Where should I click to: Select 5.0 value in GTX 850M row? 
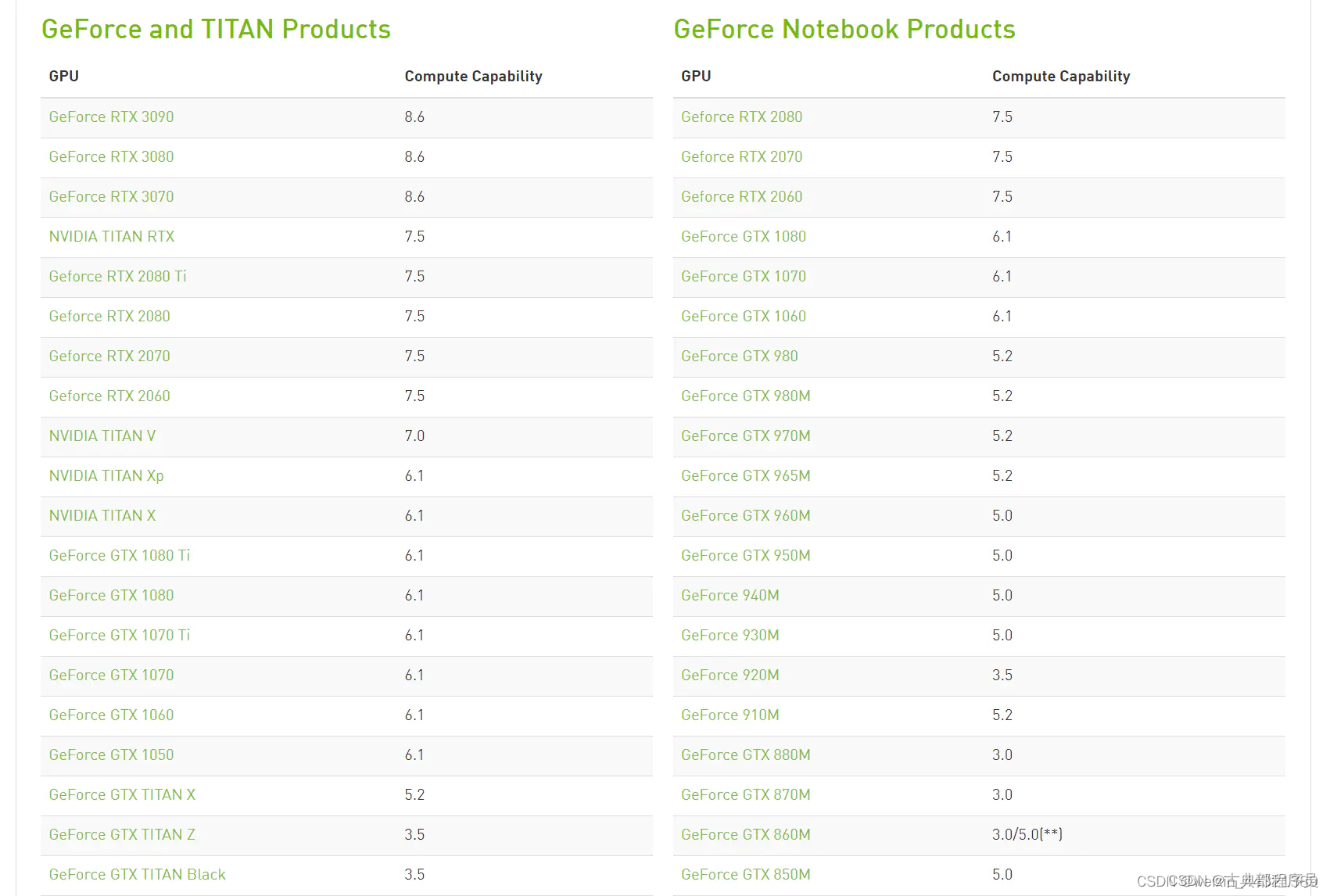(1002, 875)
